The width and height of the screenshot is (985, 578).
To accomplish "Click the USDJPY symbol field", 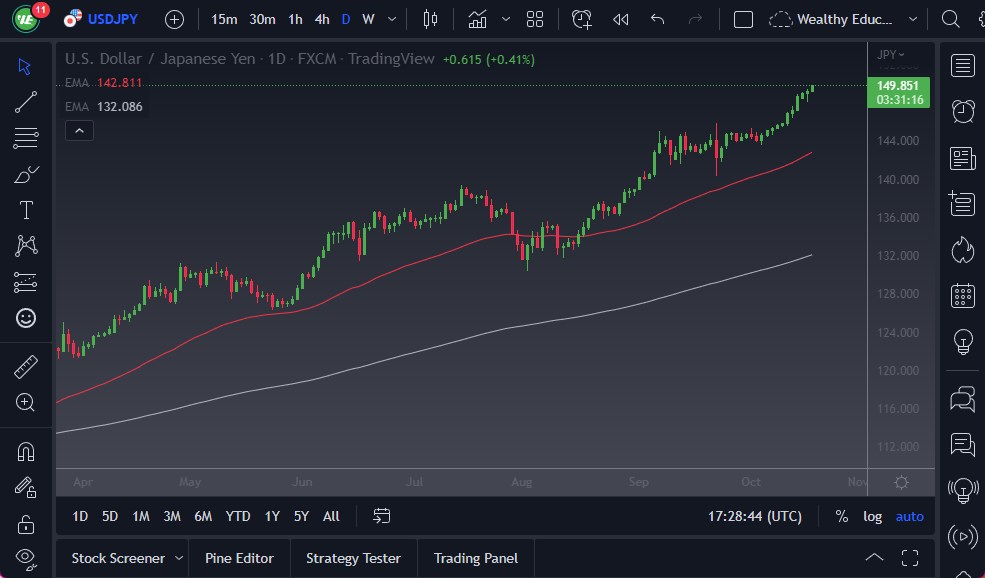I will pos(115,19).
